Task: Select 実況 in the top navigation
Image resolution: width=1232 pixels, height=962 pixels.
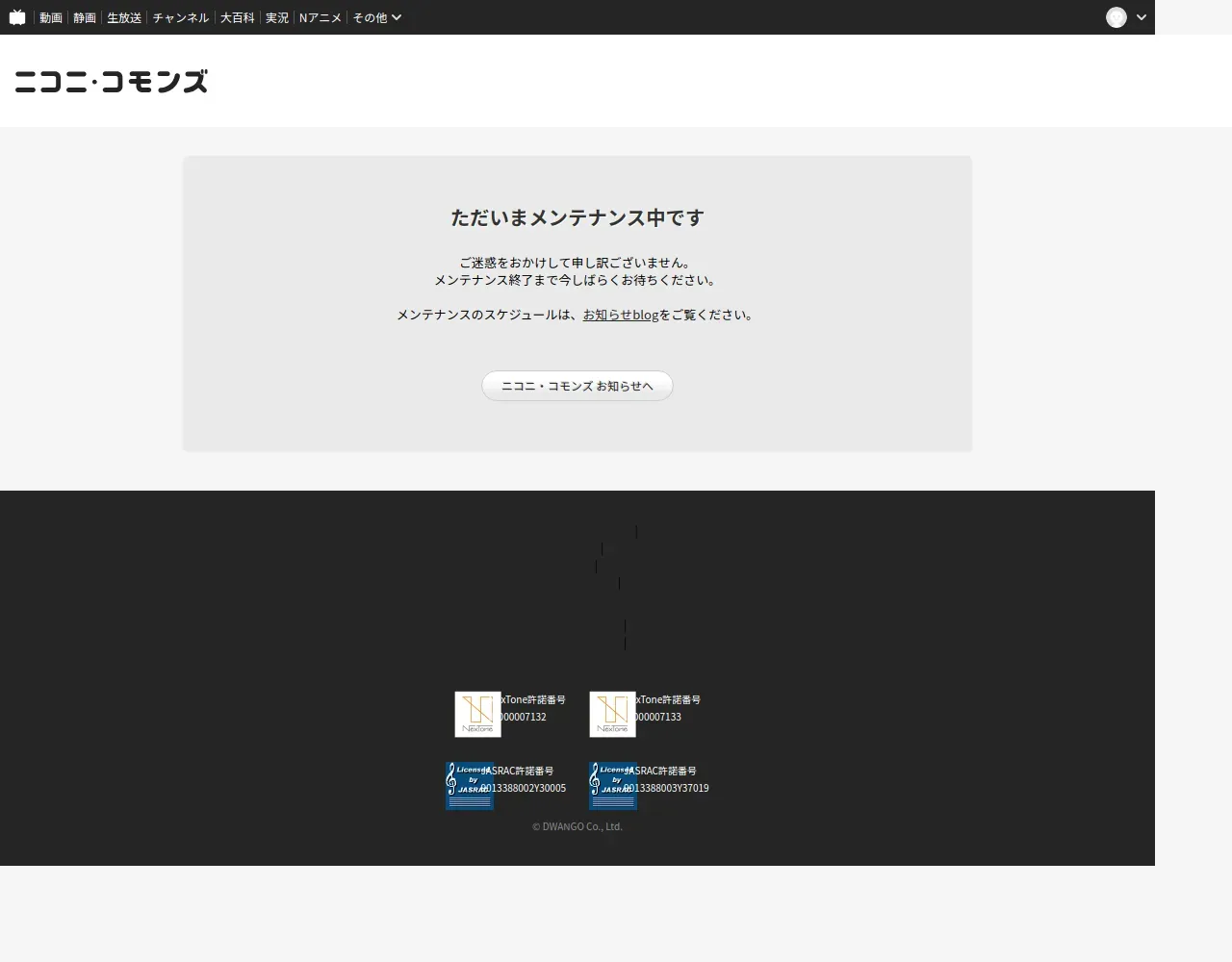Action: (x=277, y=17)
